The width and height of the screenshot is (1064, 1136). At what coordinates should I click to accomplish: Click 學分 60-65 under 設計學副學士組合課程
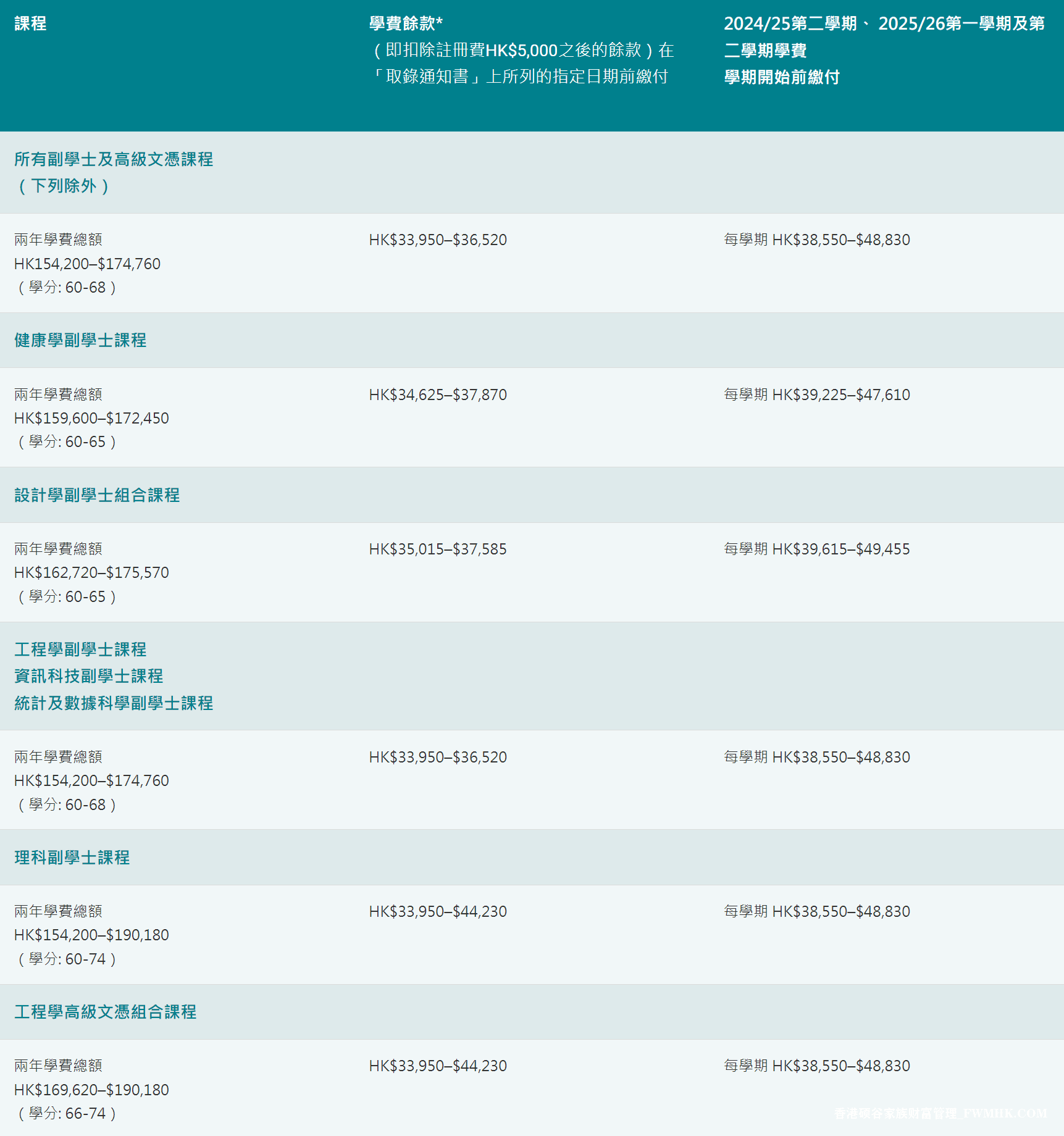[x=66, y=596]
